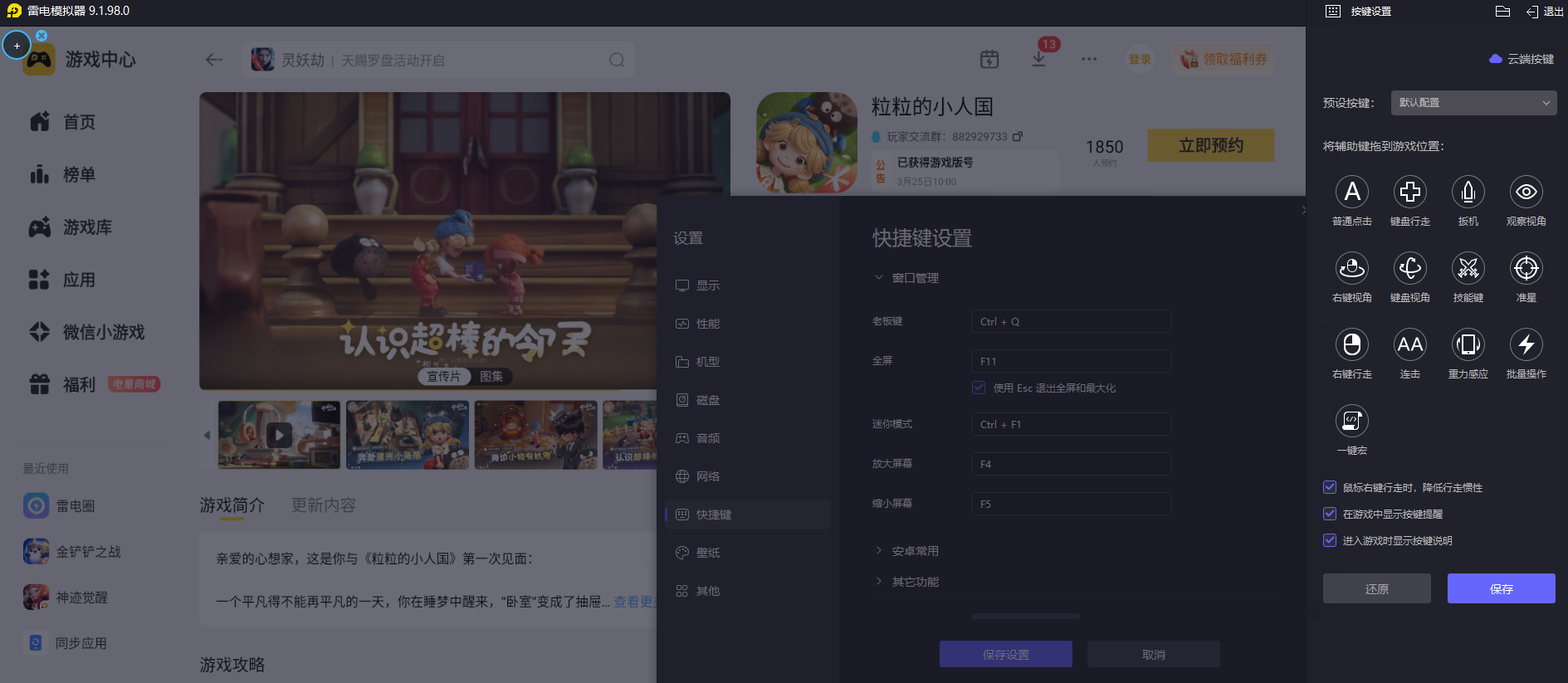The height and width of the screenshot is (683, 1568).
Task: Open 壁纸 settings tab
Action: 747,553
